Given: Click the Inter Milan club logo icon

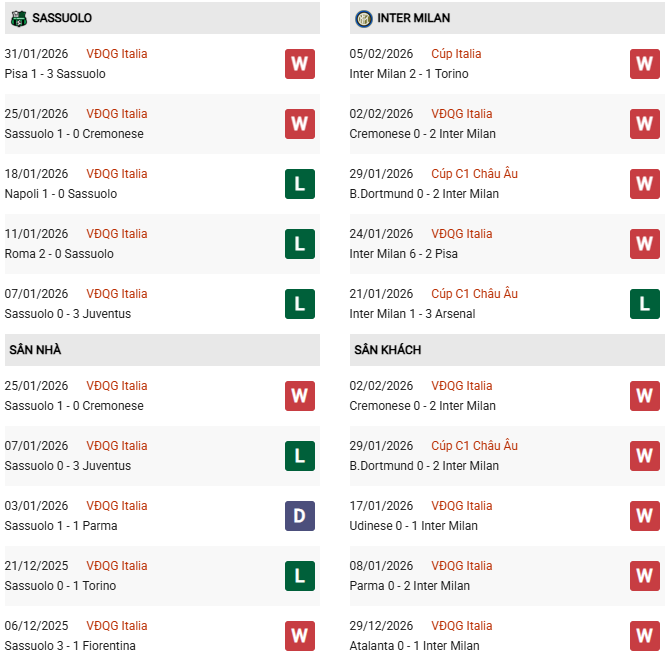Looking at the screenshot, I should (x=363, y=18).
